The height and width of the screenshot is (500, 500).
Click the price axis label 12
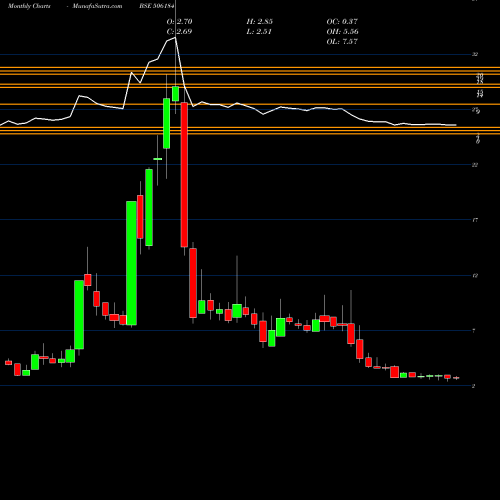475,276
